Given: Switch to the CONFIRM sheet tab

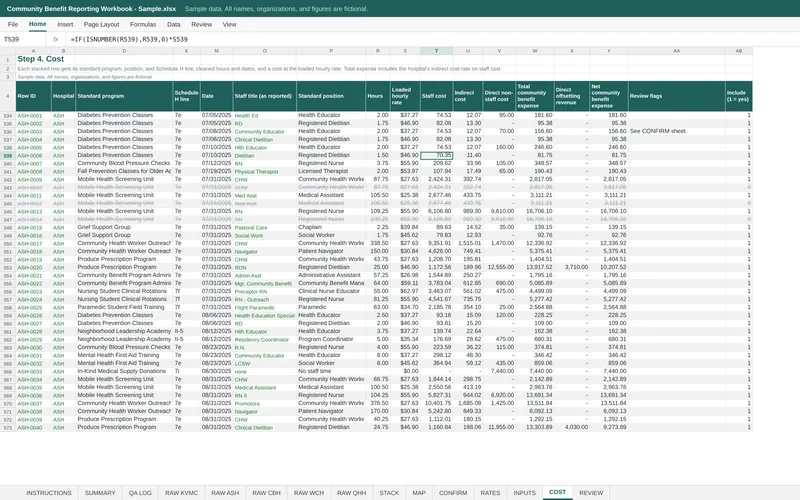Looking at the screenshot, I should 453,493.
